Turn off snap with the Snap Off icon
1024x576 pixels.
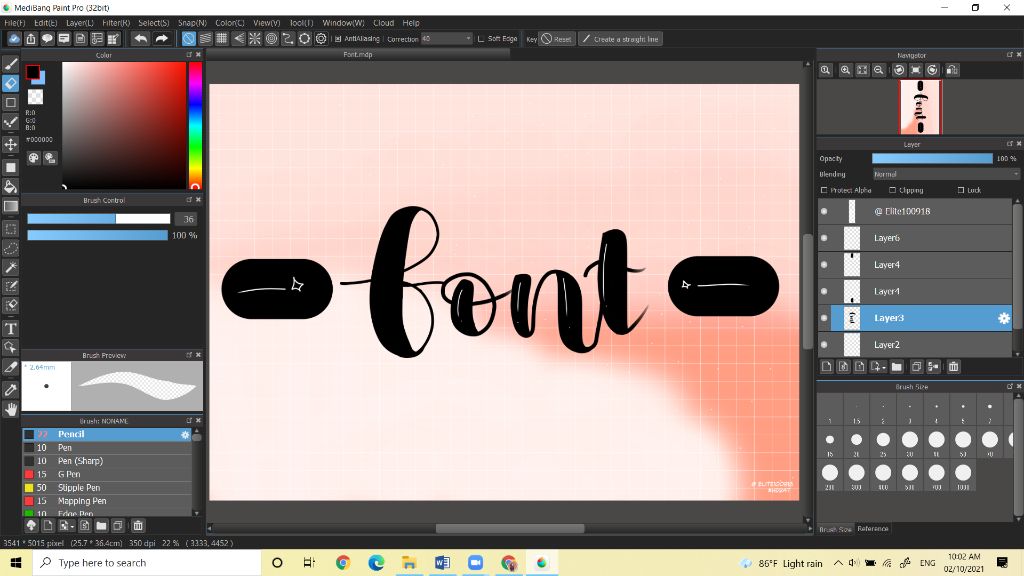[189, 39]
